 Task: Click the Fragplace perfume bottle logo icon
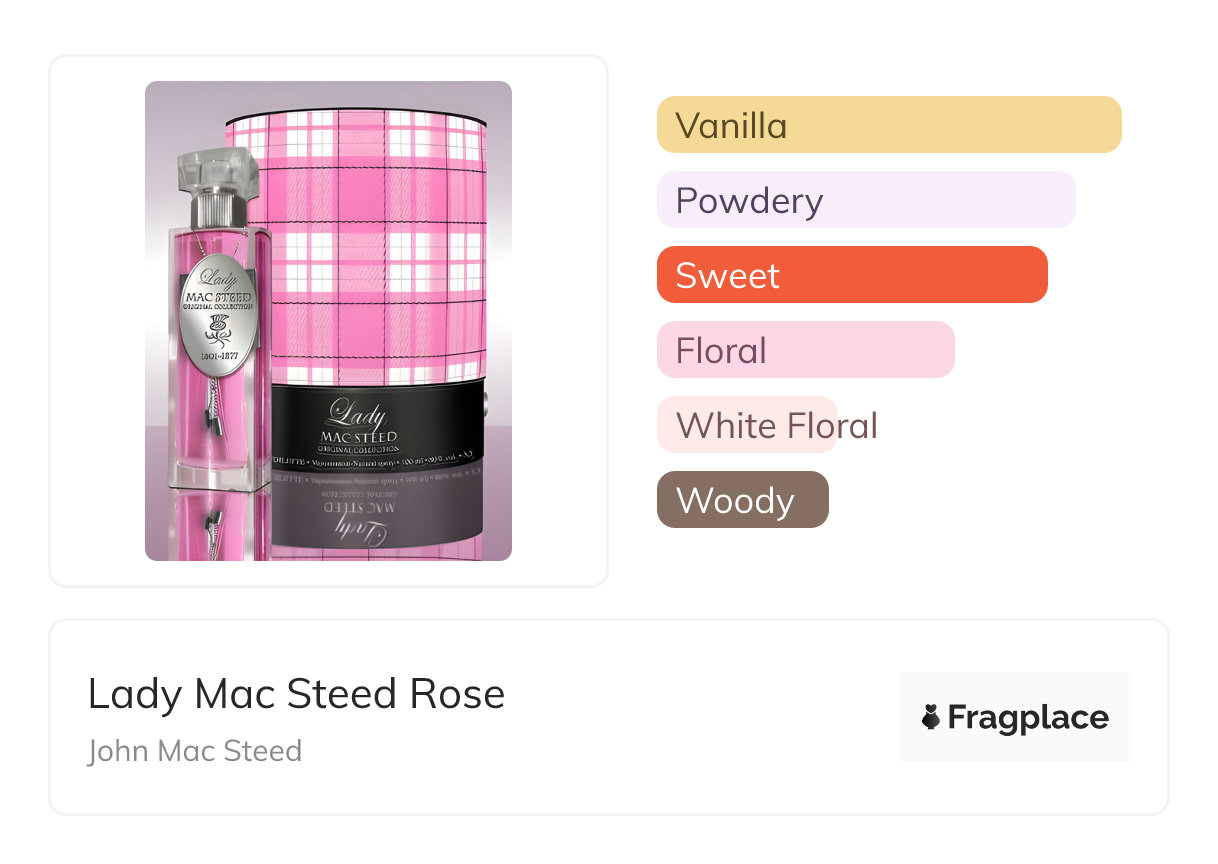pos(931,717)
